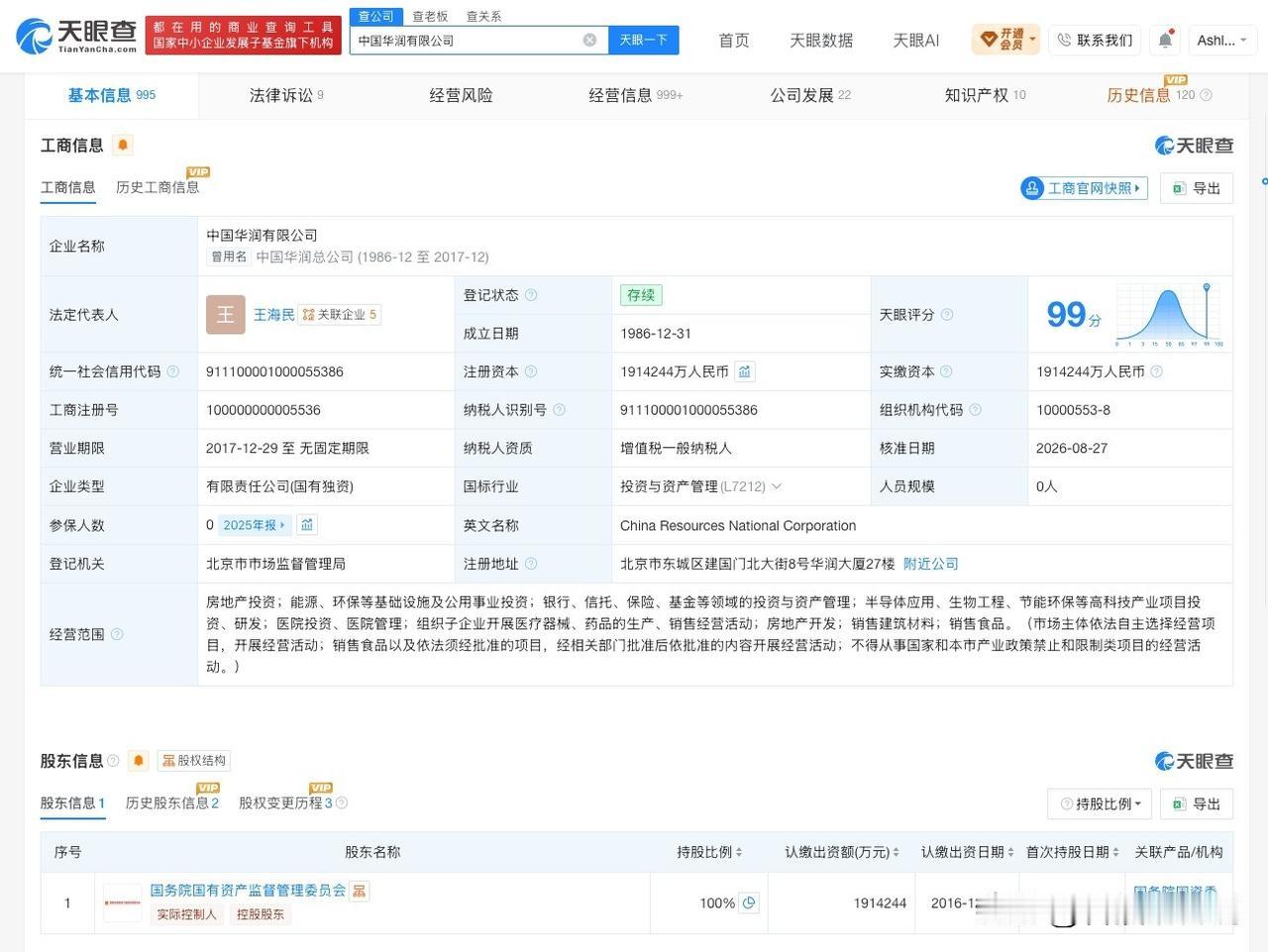Click the help icon next to 登记状态
The height and width of the screenshot is (952, 1268).
[531, 295]
